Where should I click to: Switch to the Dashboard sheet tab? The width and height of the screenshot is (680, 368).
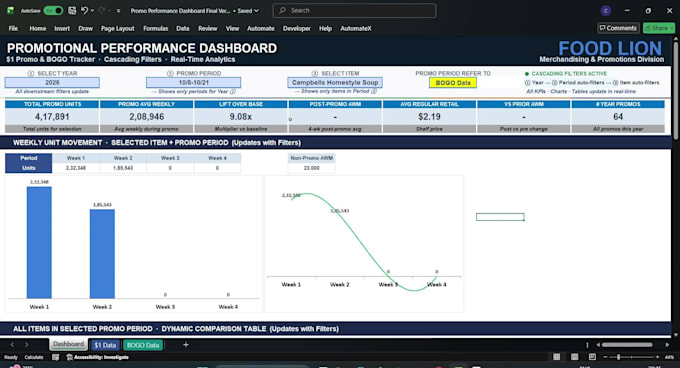(x=68, y=344)
